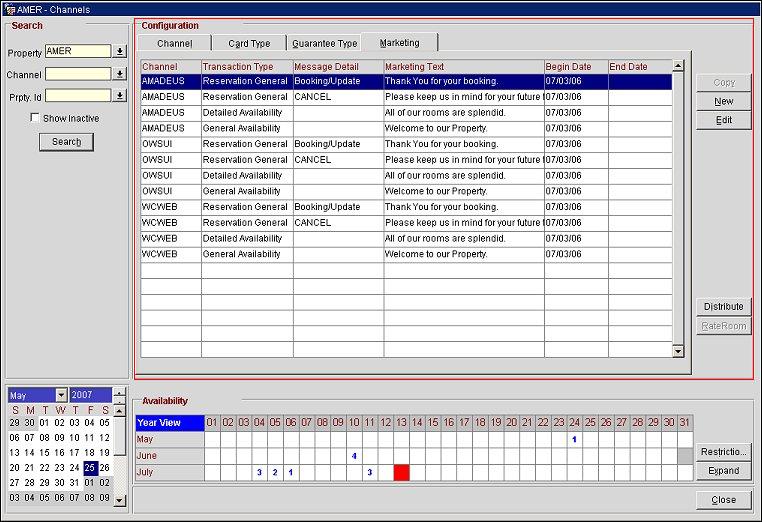Click the Distribute button
This screenshot has height=522, width=762.
pos(723,307)
